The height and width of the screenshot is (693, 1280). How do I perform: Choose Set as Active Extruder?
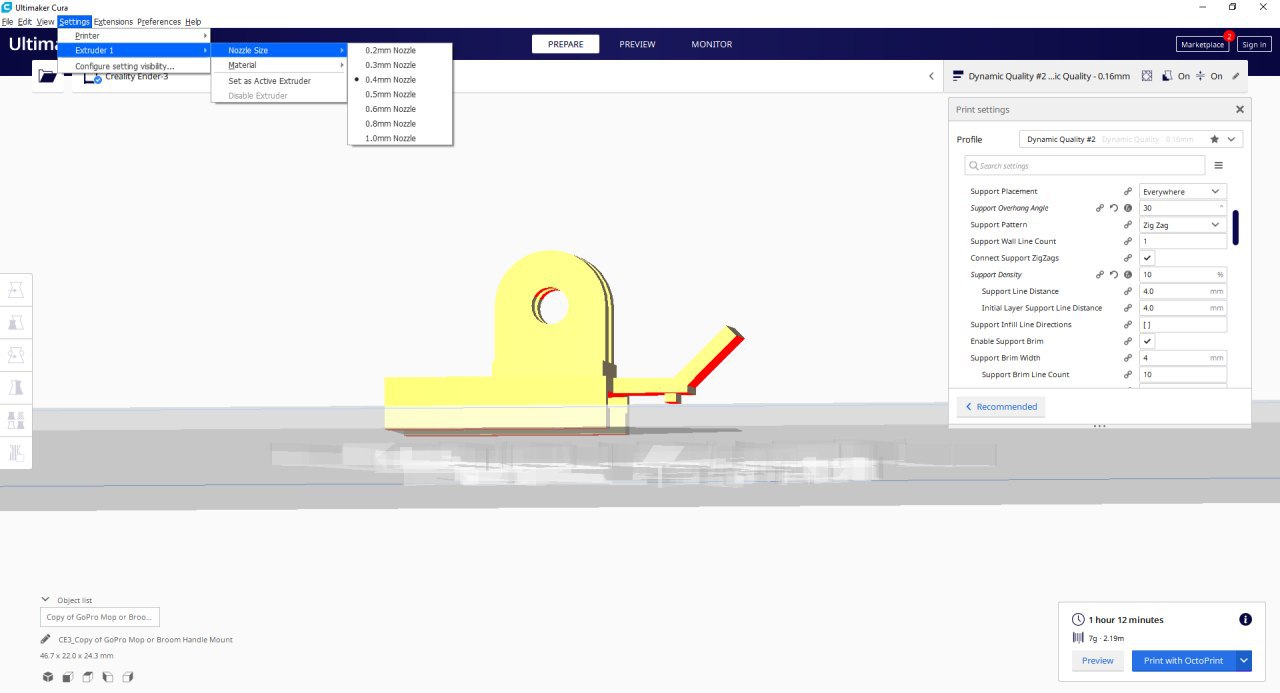[279, 81]
